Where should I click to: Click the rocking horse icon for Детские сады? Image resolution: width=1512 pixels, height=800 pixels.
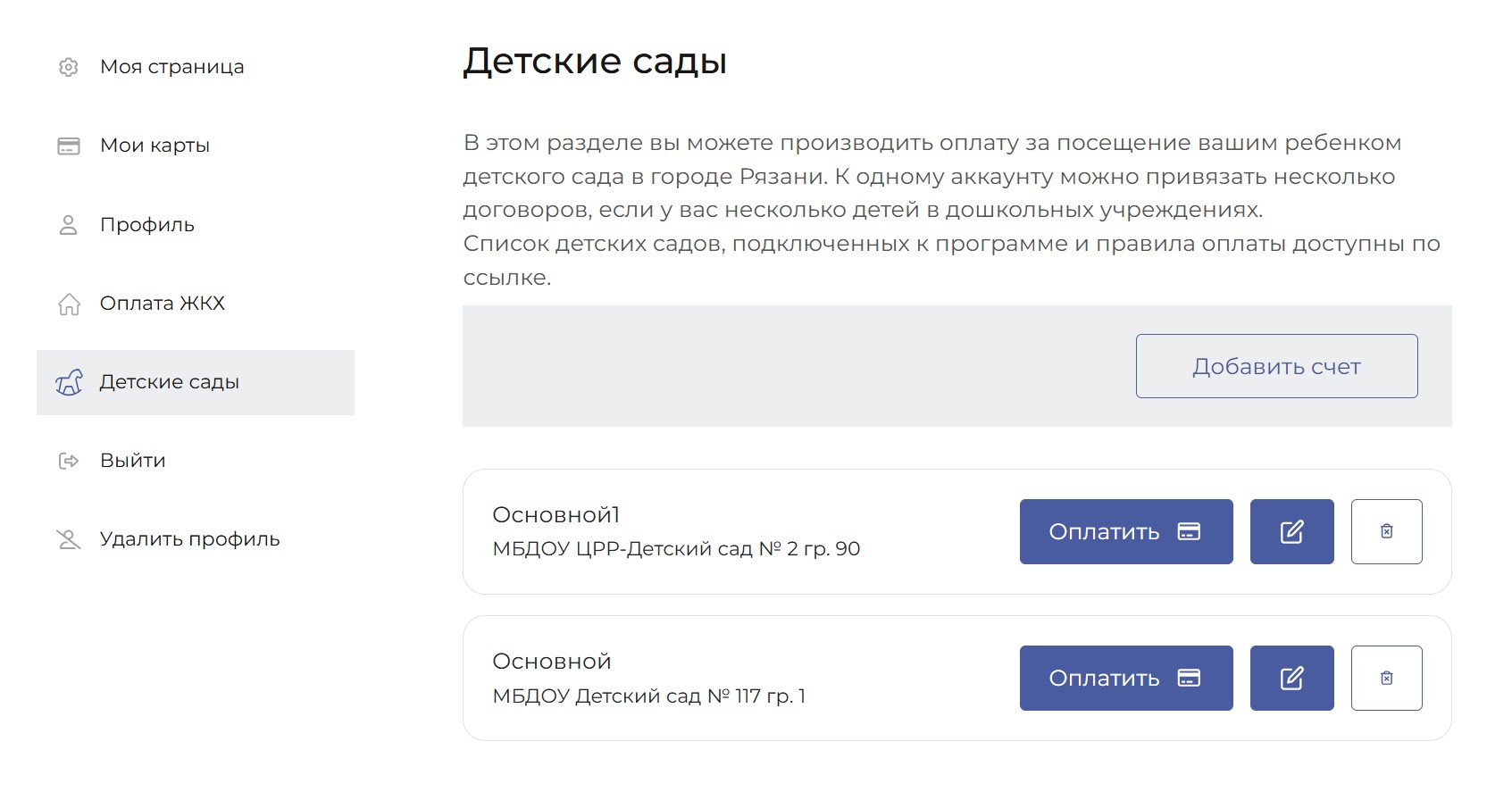69,383
